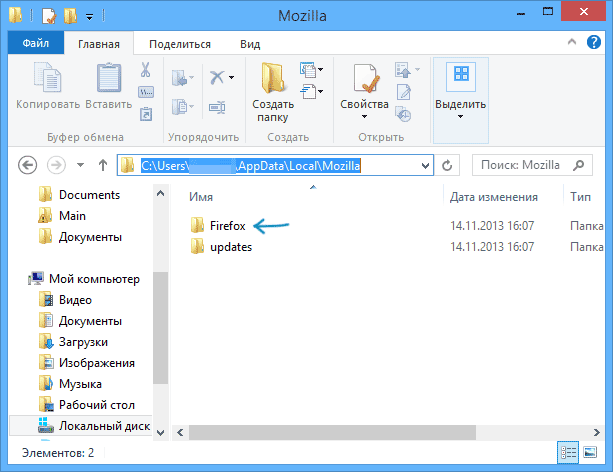Open the Quick Access Toolbar customize dropdown

pyautogui.click(x=90, y=17)
